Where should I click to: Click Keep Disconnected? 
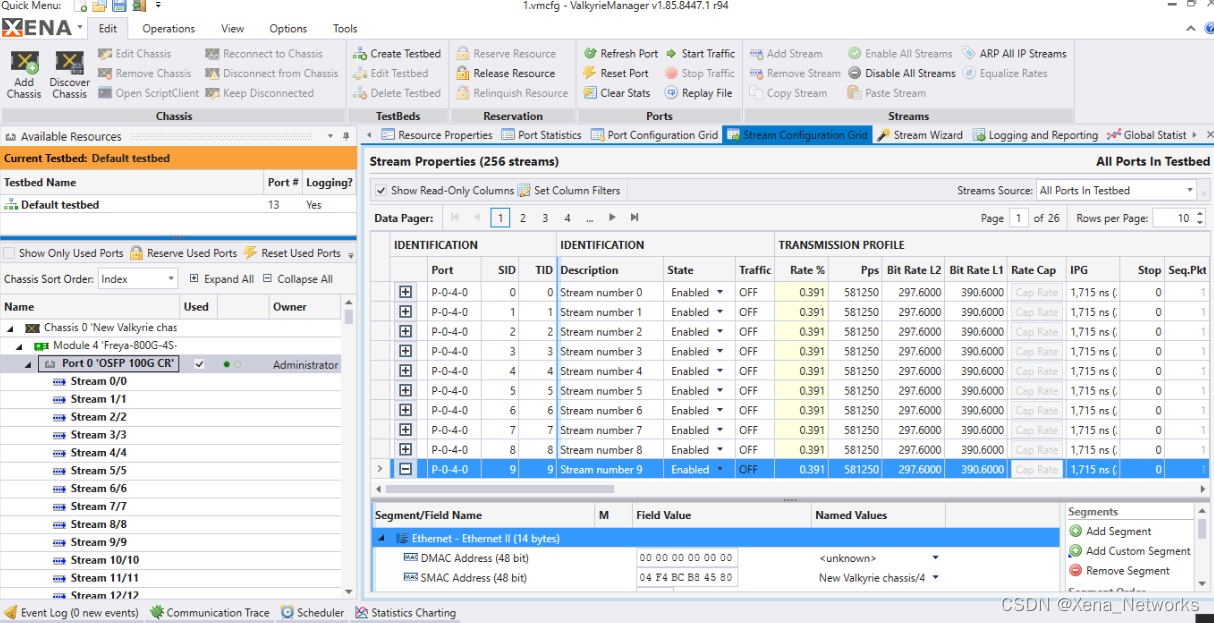coord(260,93)
